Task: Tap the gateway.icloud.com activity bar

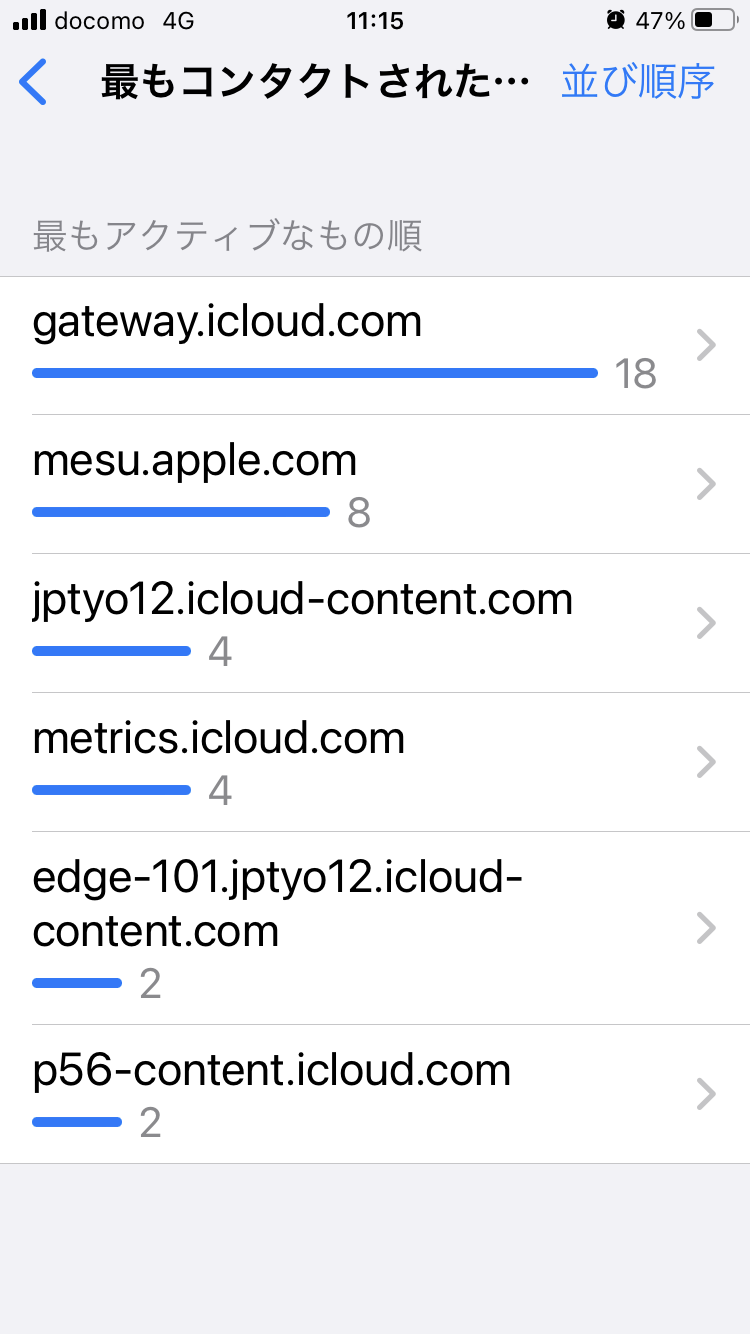Action: [x=315, y=373]
